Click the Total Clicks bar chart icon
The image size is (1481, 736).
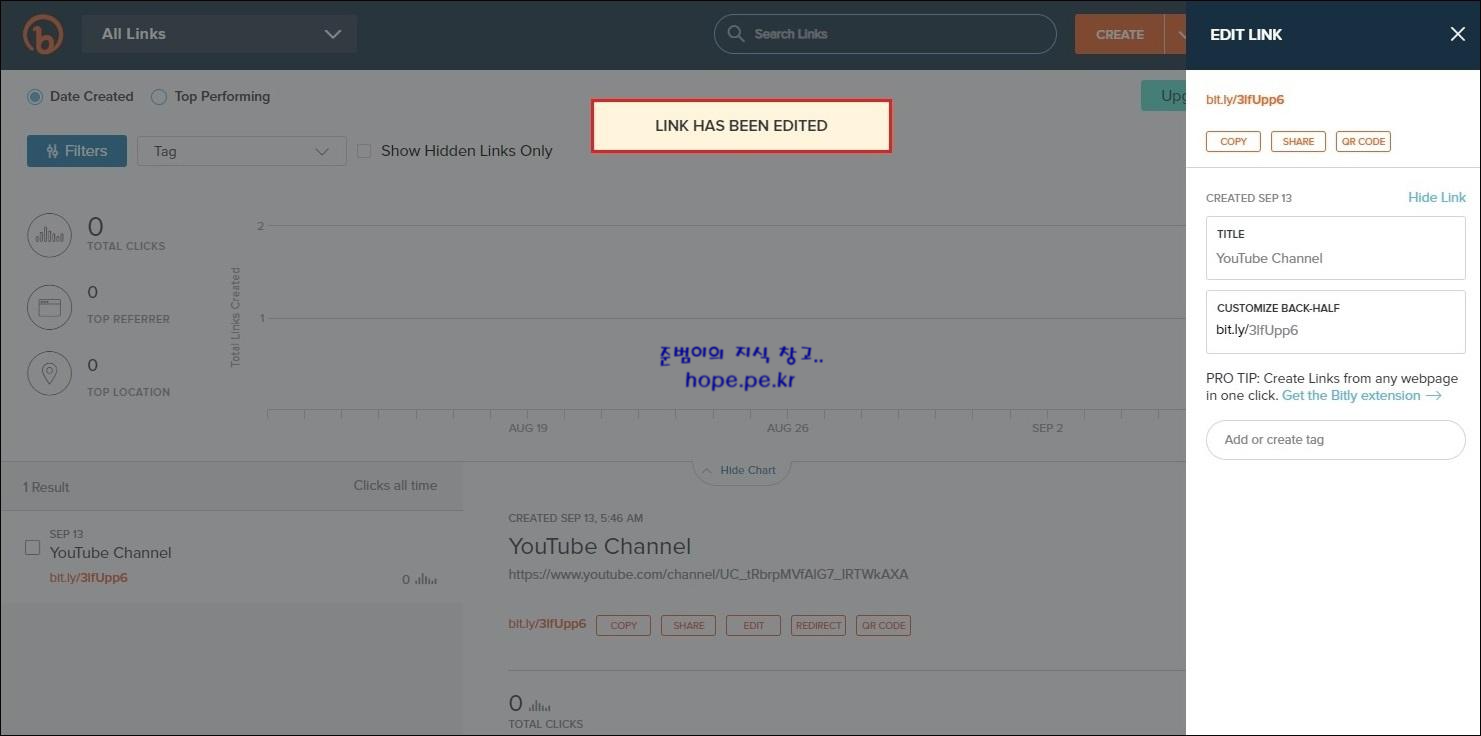[49, 235]
